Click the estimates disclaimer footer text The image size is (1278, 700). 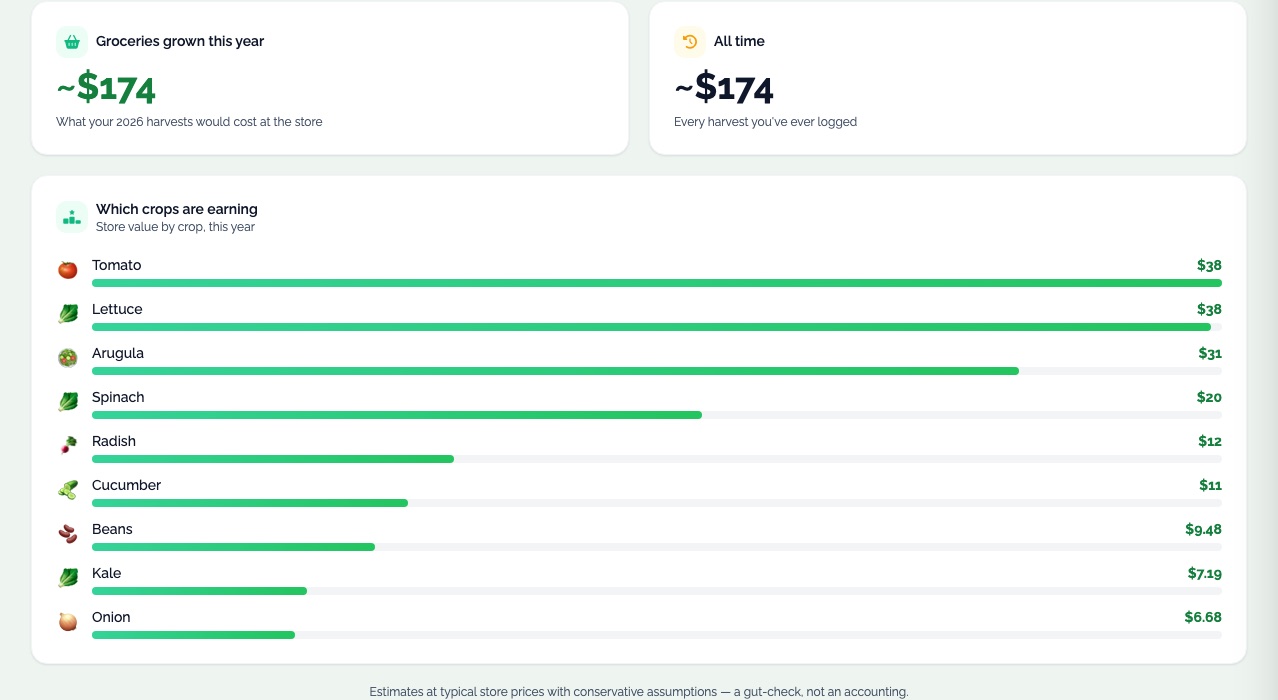[x=639, y=691]
